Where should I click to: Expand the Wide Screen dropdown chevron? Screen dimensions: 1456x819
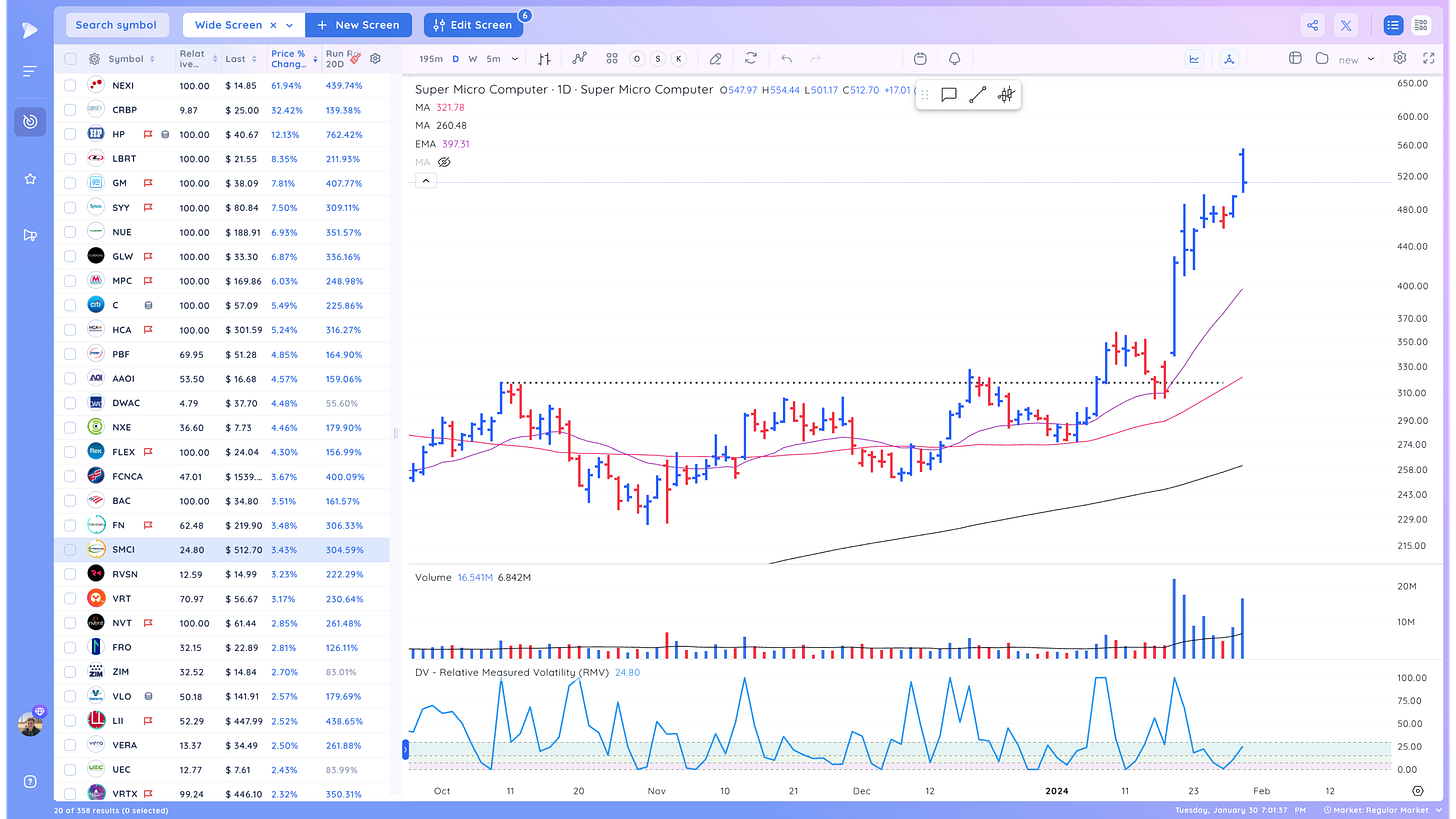coord(290,25)
